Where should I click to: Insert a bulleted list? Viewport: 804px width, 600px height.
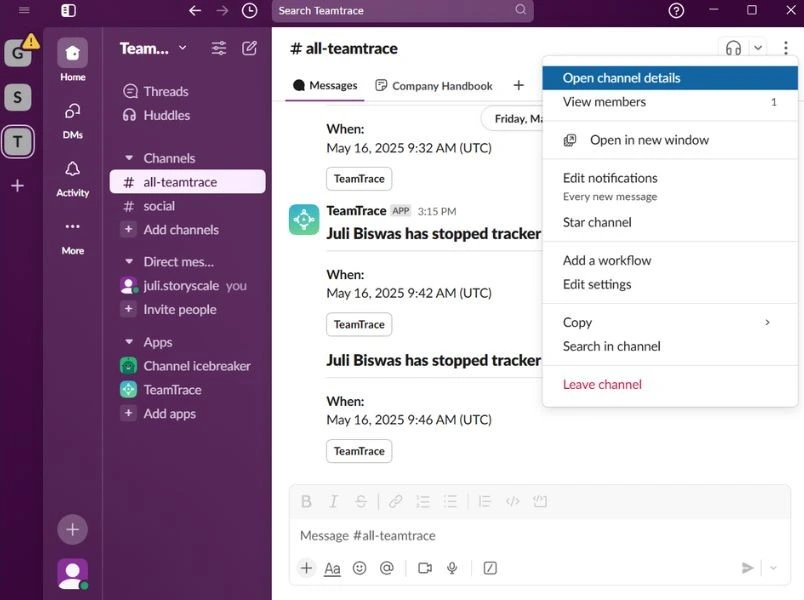(450, 501)
